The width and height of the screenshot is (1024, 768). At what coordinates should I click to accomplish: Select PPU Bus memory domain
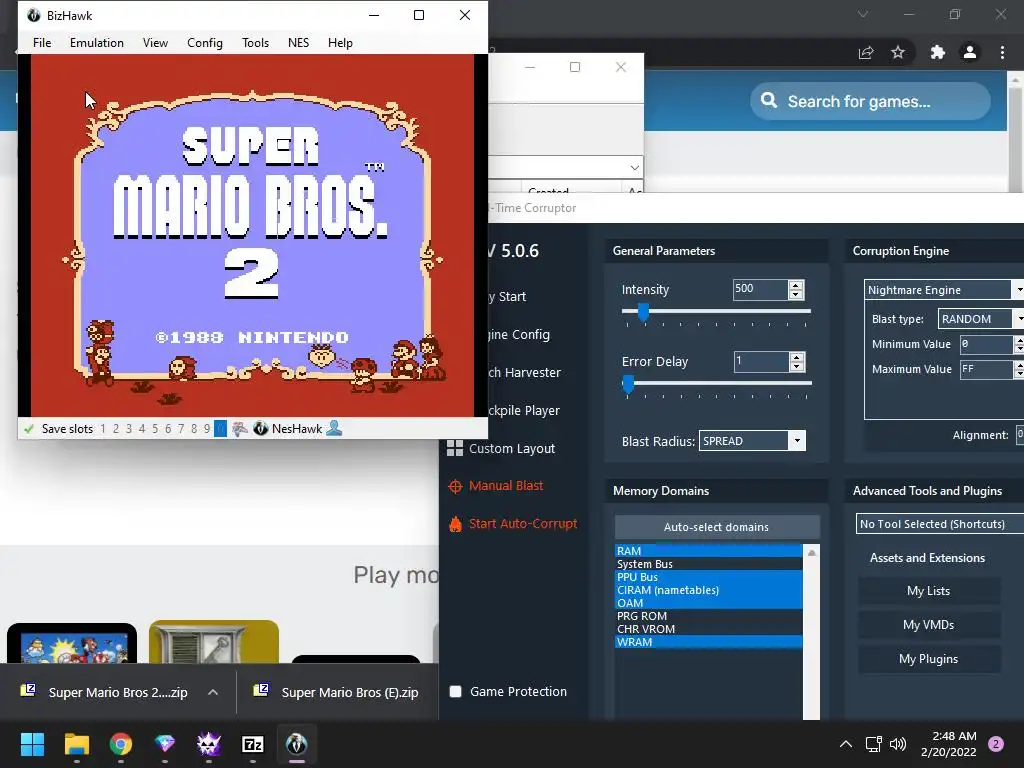[709, 577]
